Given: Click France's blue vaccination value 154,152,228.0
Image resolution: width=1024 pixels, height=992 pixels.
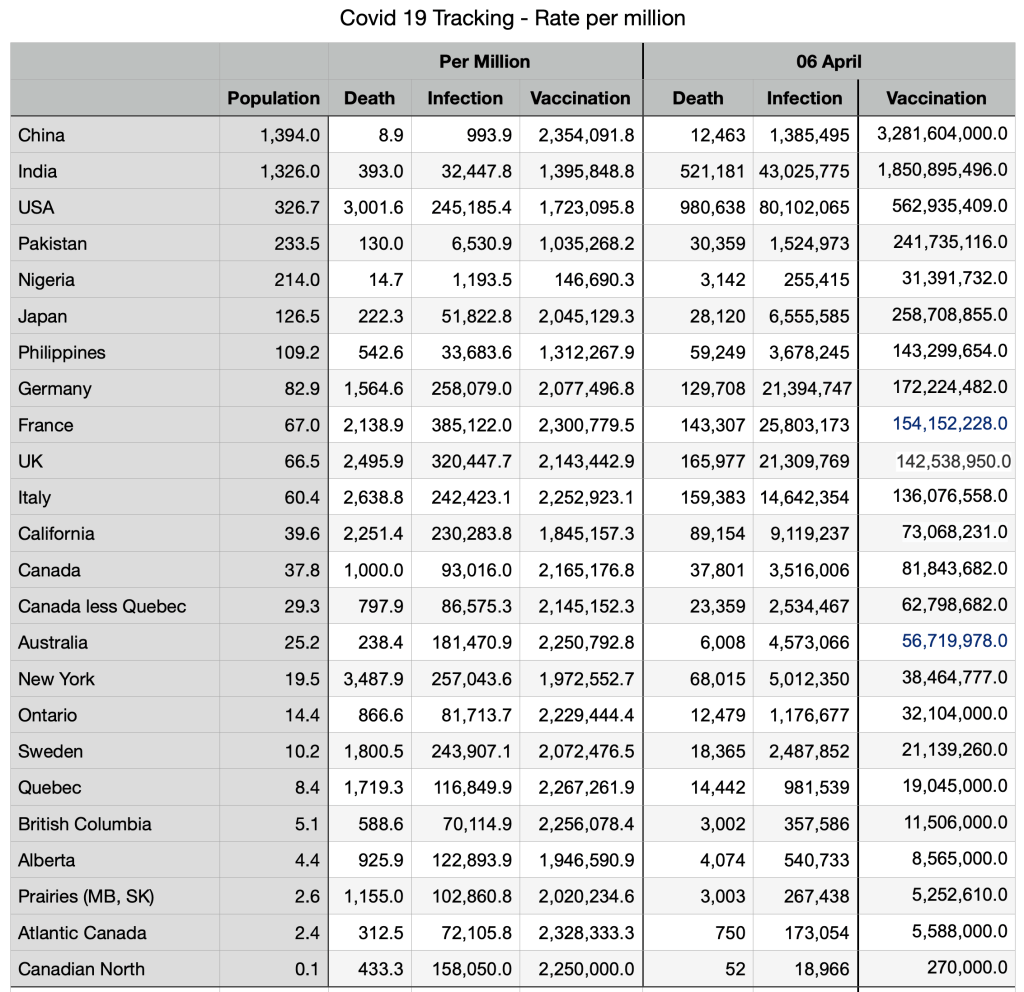Looking at the screenshot, I should [949, 425].
